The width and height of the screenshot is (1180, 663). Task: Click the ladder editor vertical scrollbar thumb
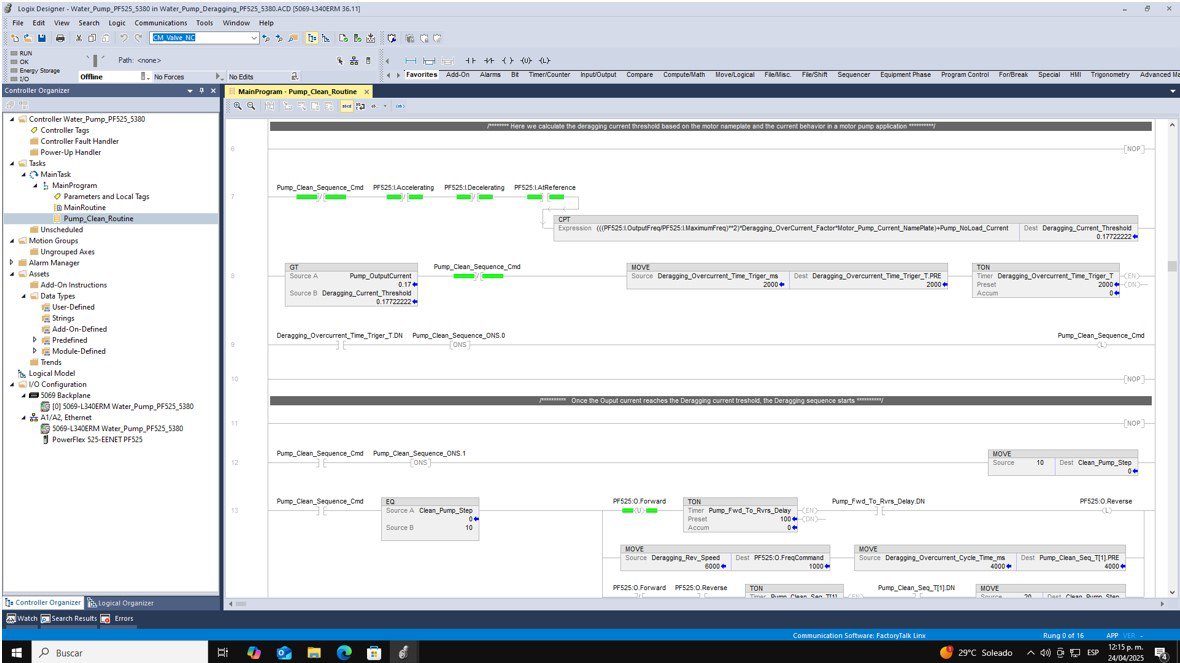(1172, 266)
